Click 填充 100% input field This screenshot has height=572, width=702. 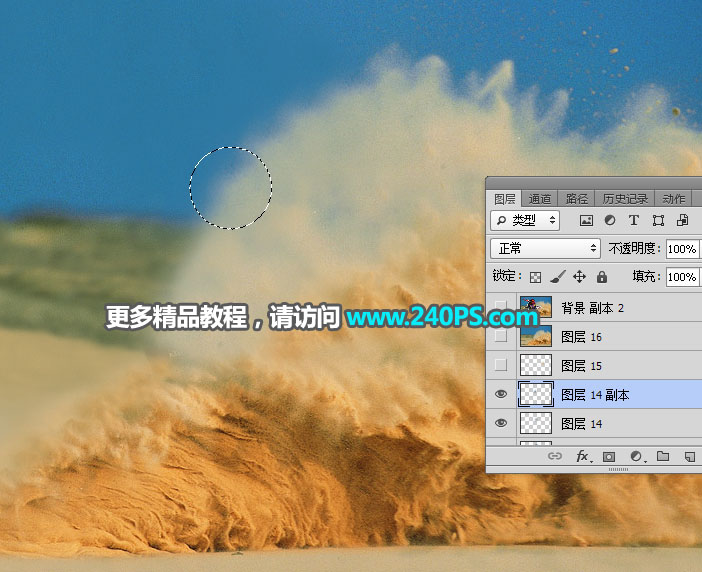click(x=683, y=277)
